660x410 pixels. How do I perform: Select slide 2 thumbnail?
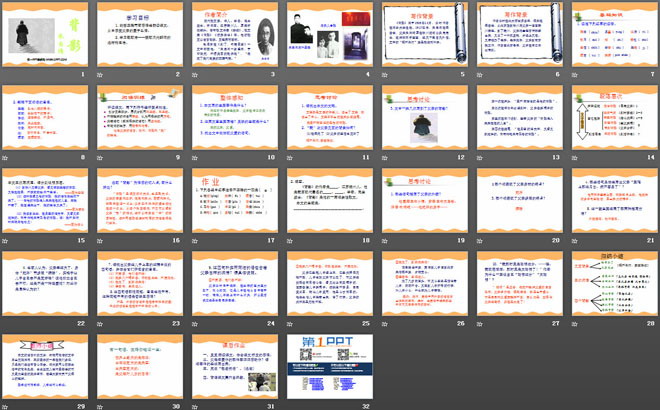141,39
